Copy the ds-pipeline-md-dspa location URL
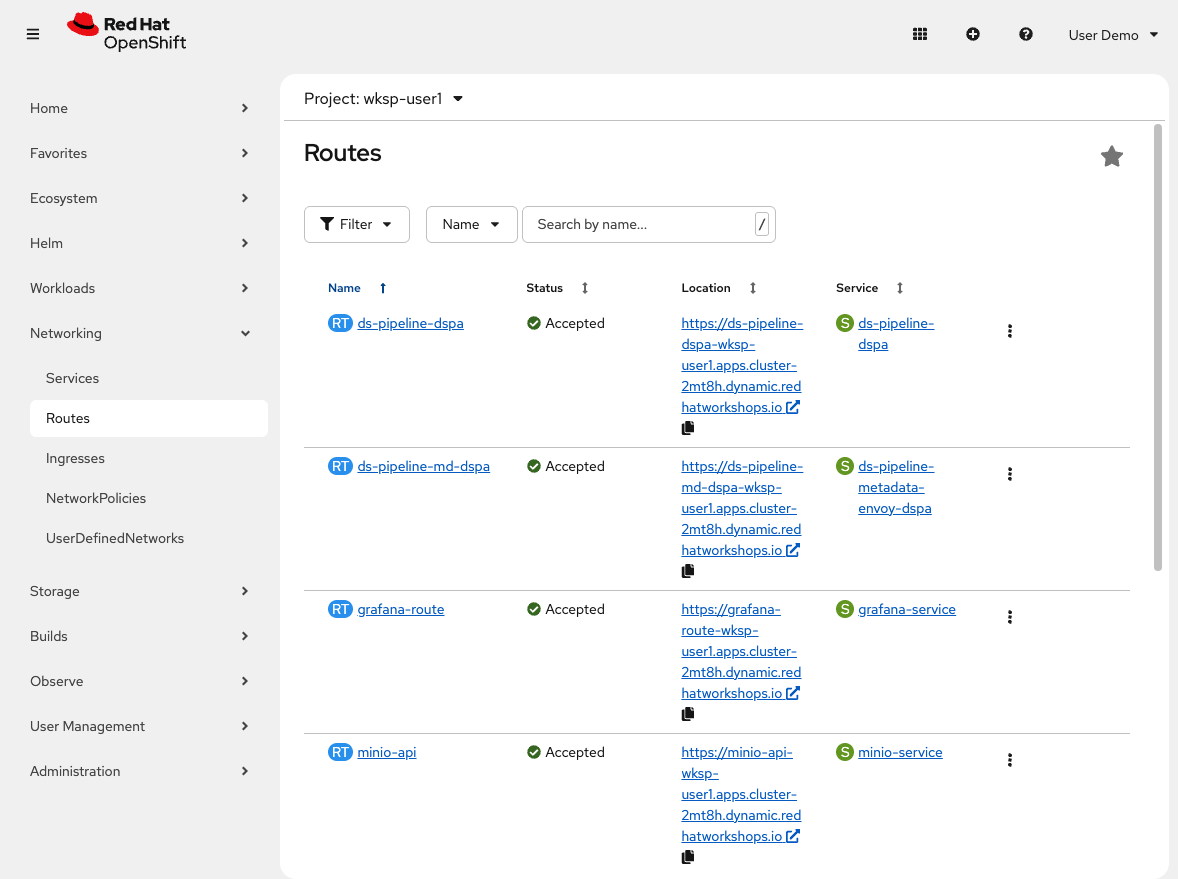 (688, 571)
